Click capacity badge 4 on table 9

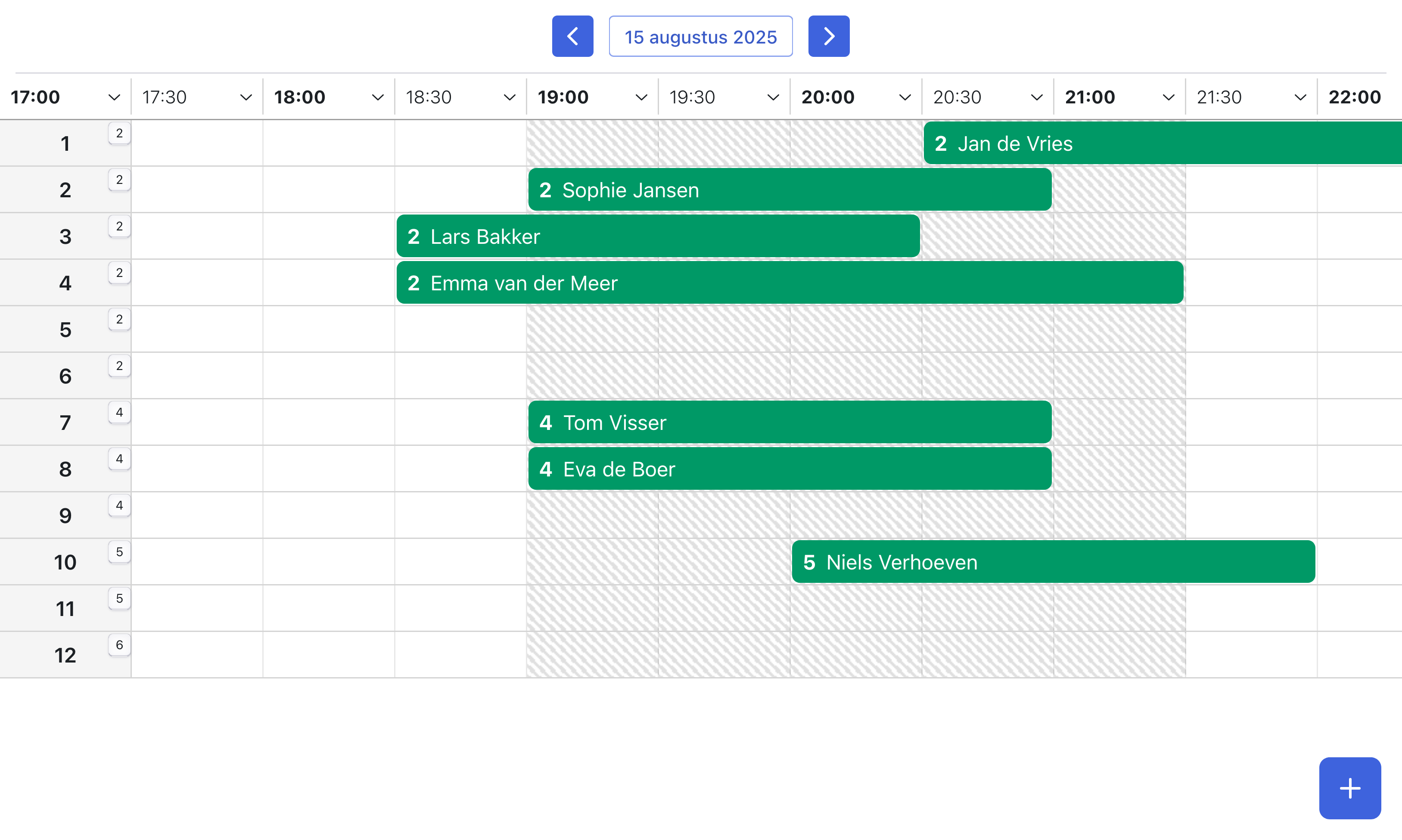click(x=119, y=505)
